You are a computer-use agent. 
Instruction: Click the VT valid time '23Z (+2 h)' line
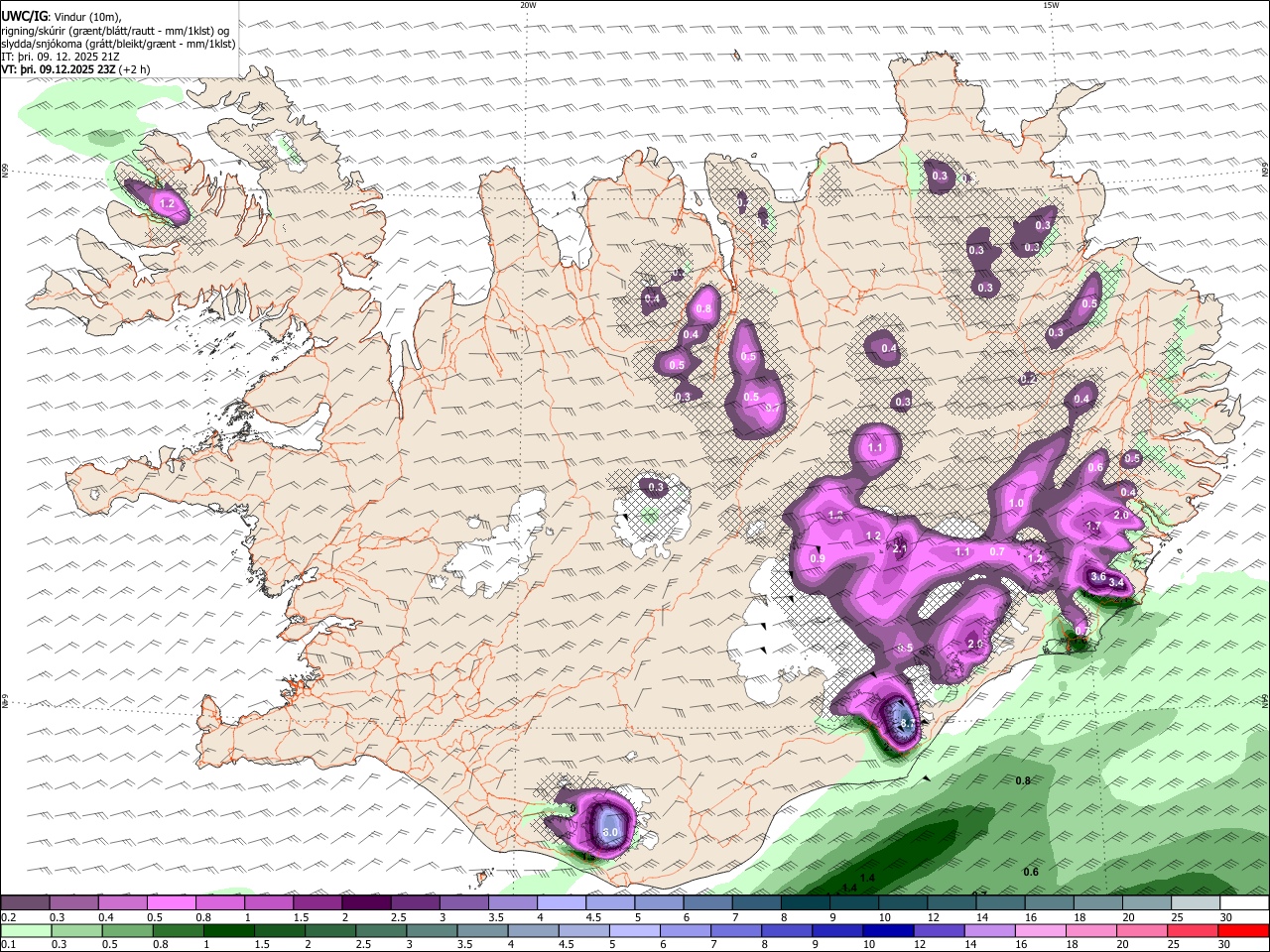click(x=76, y=69)
